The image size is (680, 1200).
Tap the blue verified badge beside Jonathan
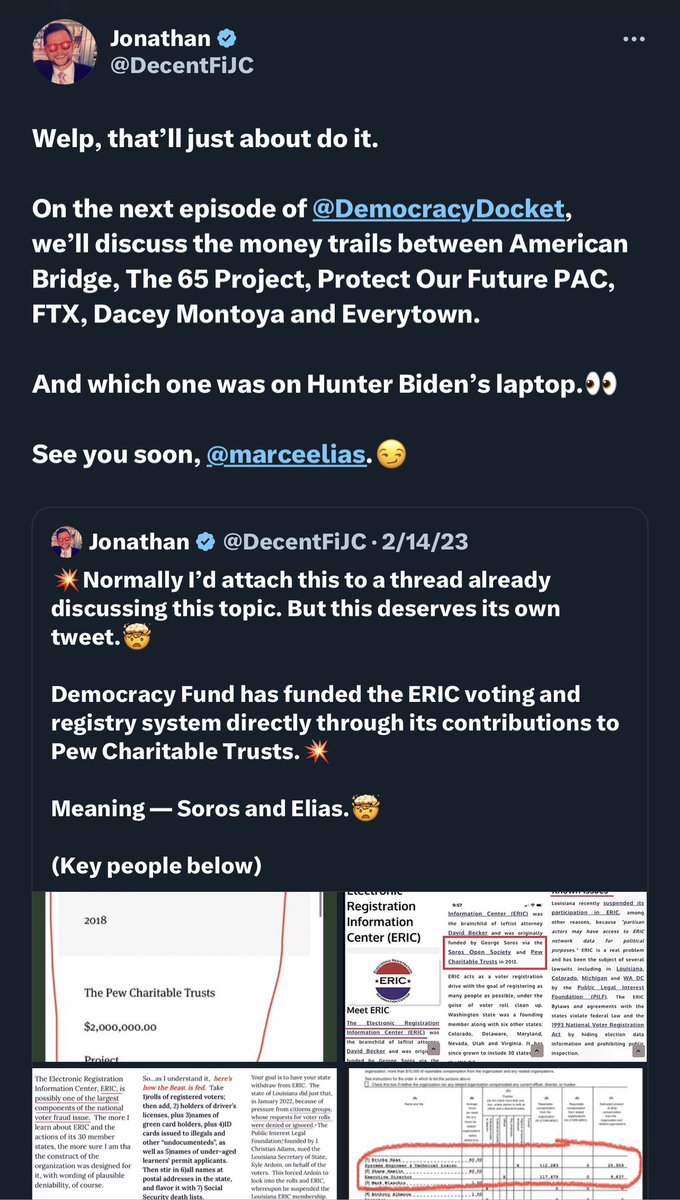pyautogui.click(x=228, y=39)
